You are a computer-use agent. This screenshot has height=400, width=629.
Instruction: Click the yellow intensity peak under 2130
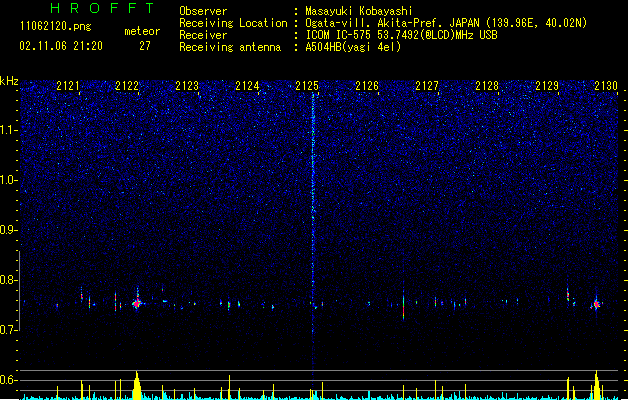click(x=597, y=385)
